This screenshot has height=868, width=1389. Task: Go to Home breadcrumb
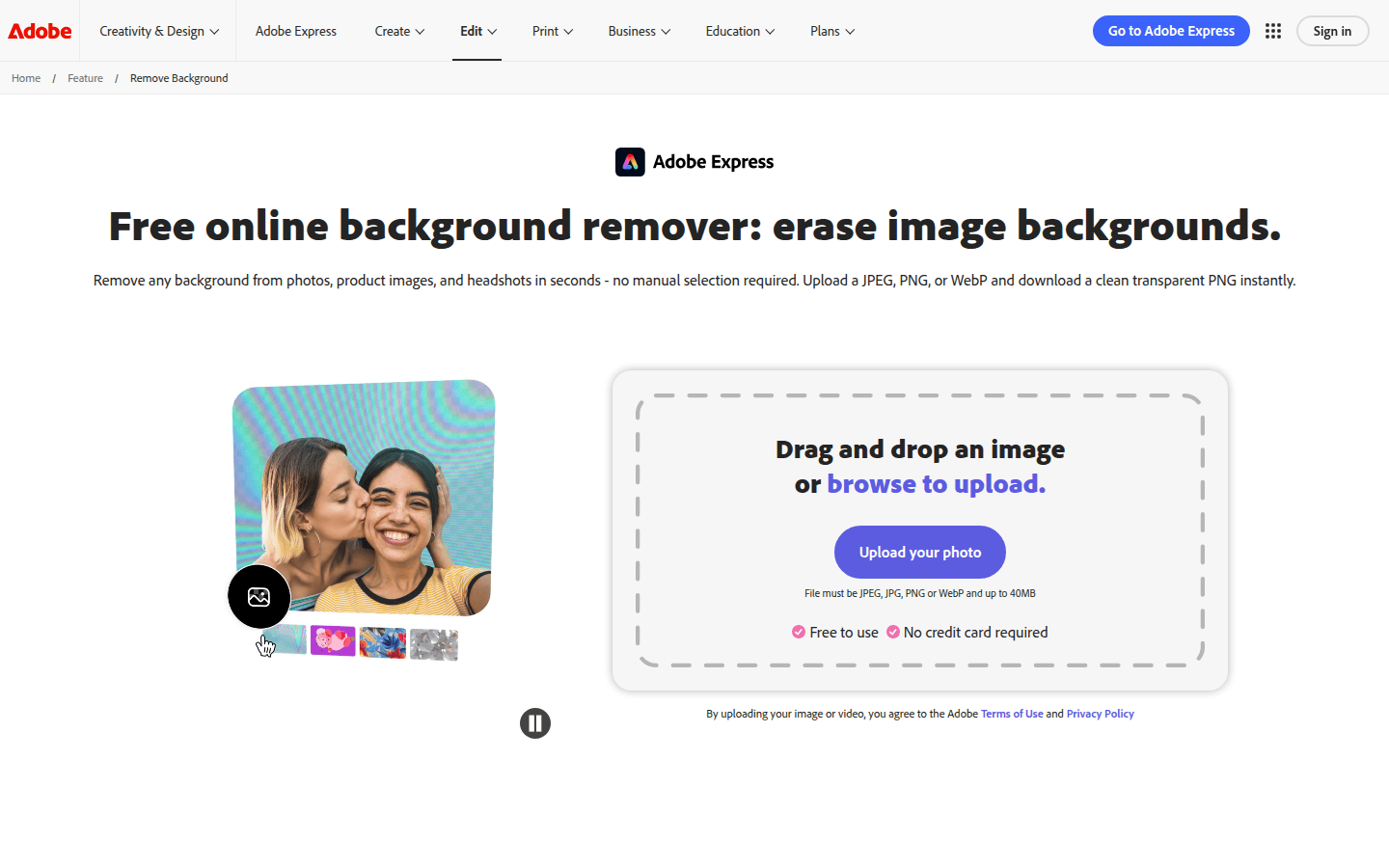pos(26,78)
